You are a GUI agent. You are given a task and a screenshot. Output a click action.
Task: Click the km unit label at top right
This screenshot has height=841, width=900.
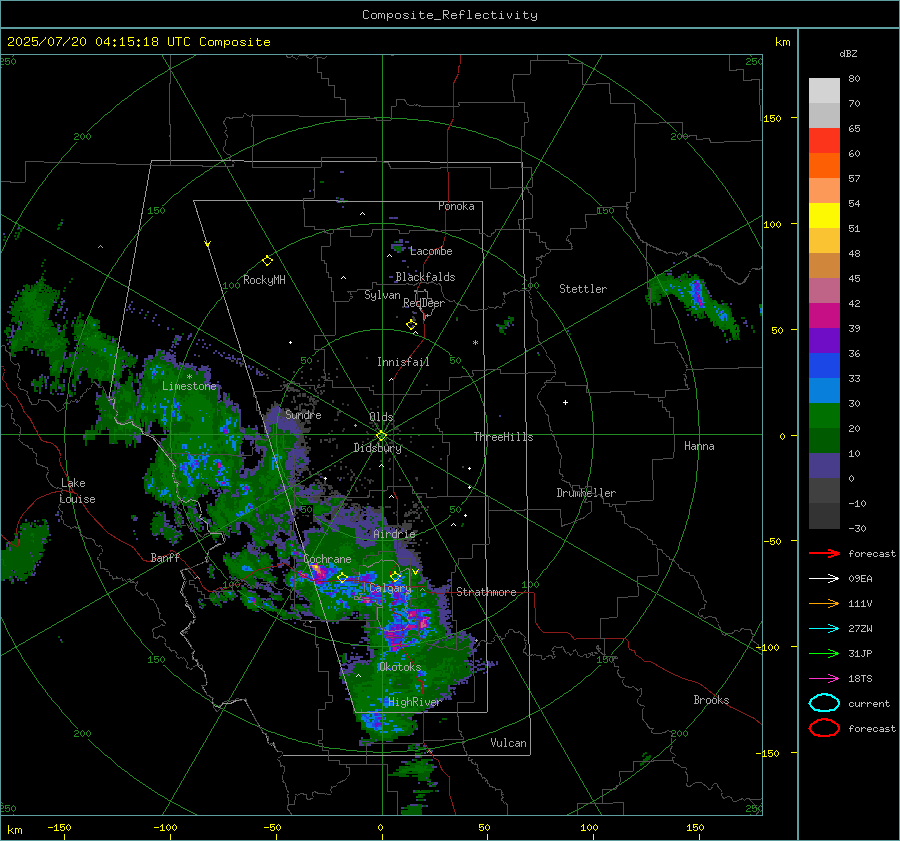point(782,42)
